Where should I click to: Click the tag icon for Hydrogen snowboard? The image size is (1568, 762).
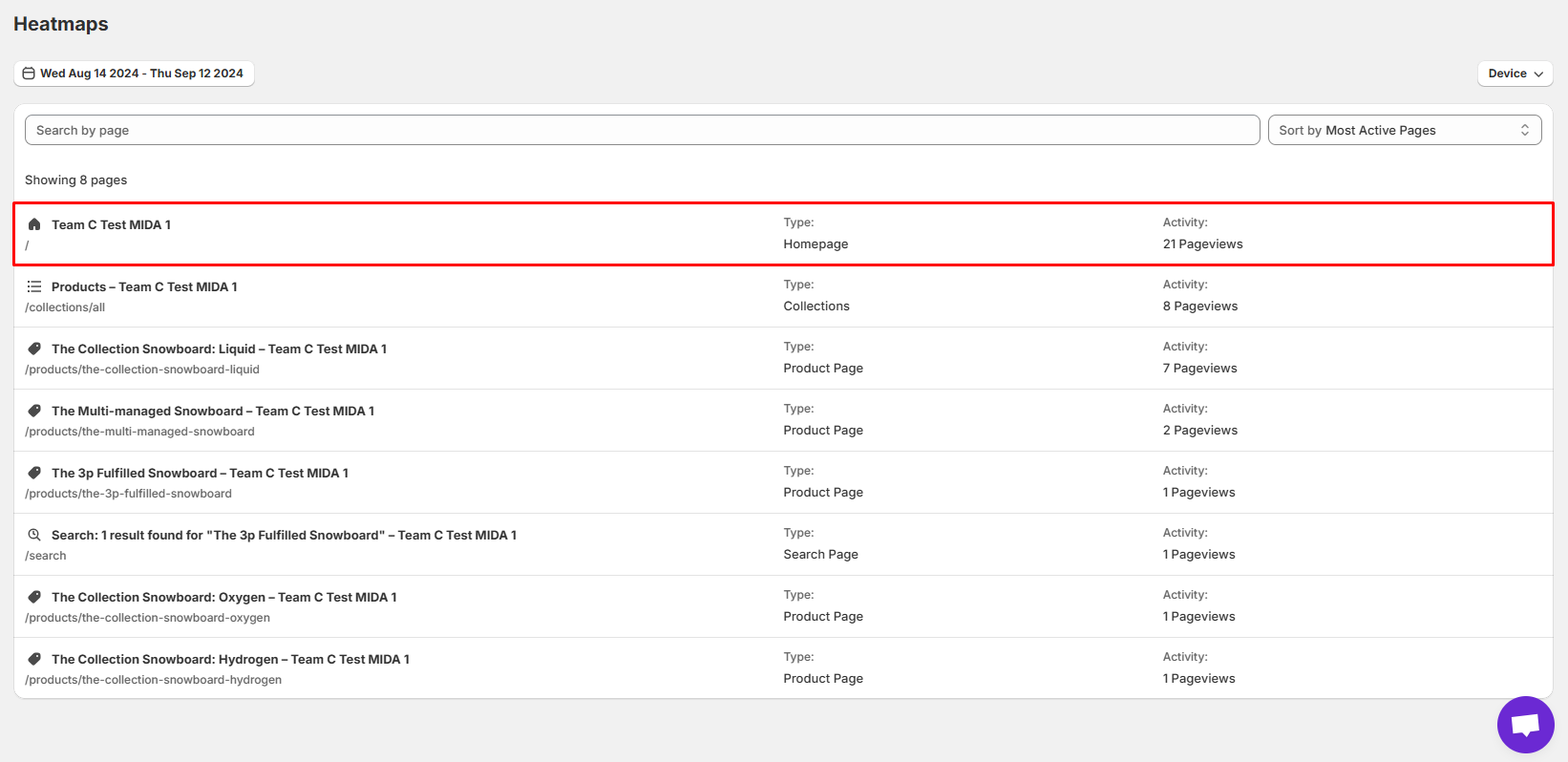point(34,659)
